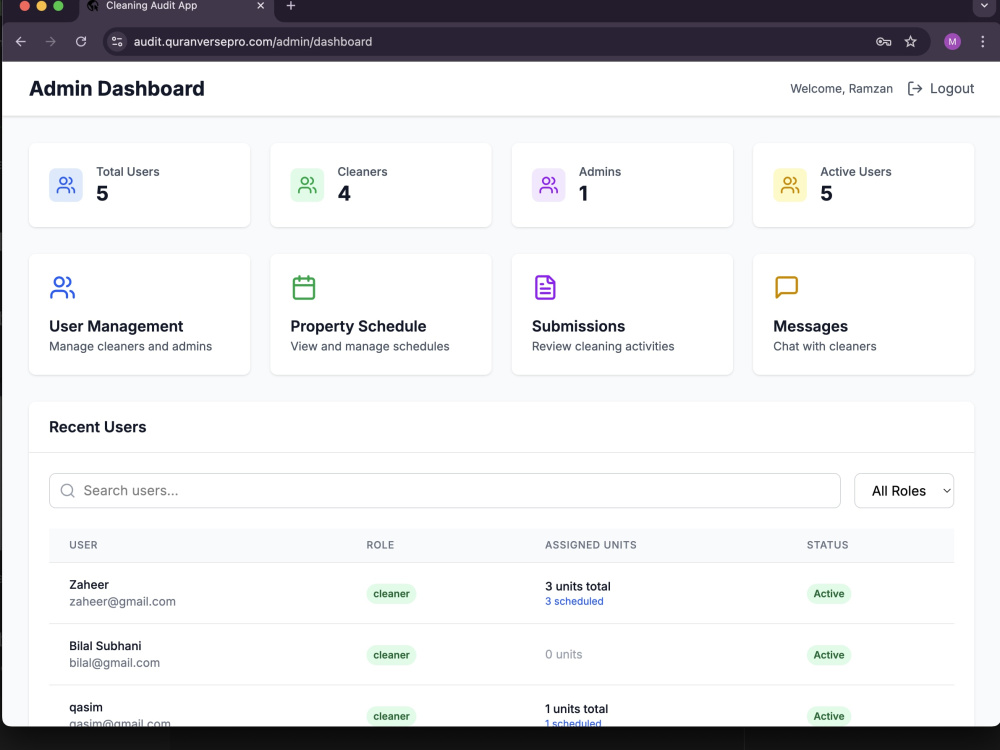Viewport: 1000px width, 750px height.
Task: Click the Admins count 1
Action: tap(583, 193)
